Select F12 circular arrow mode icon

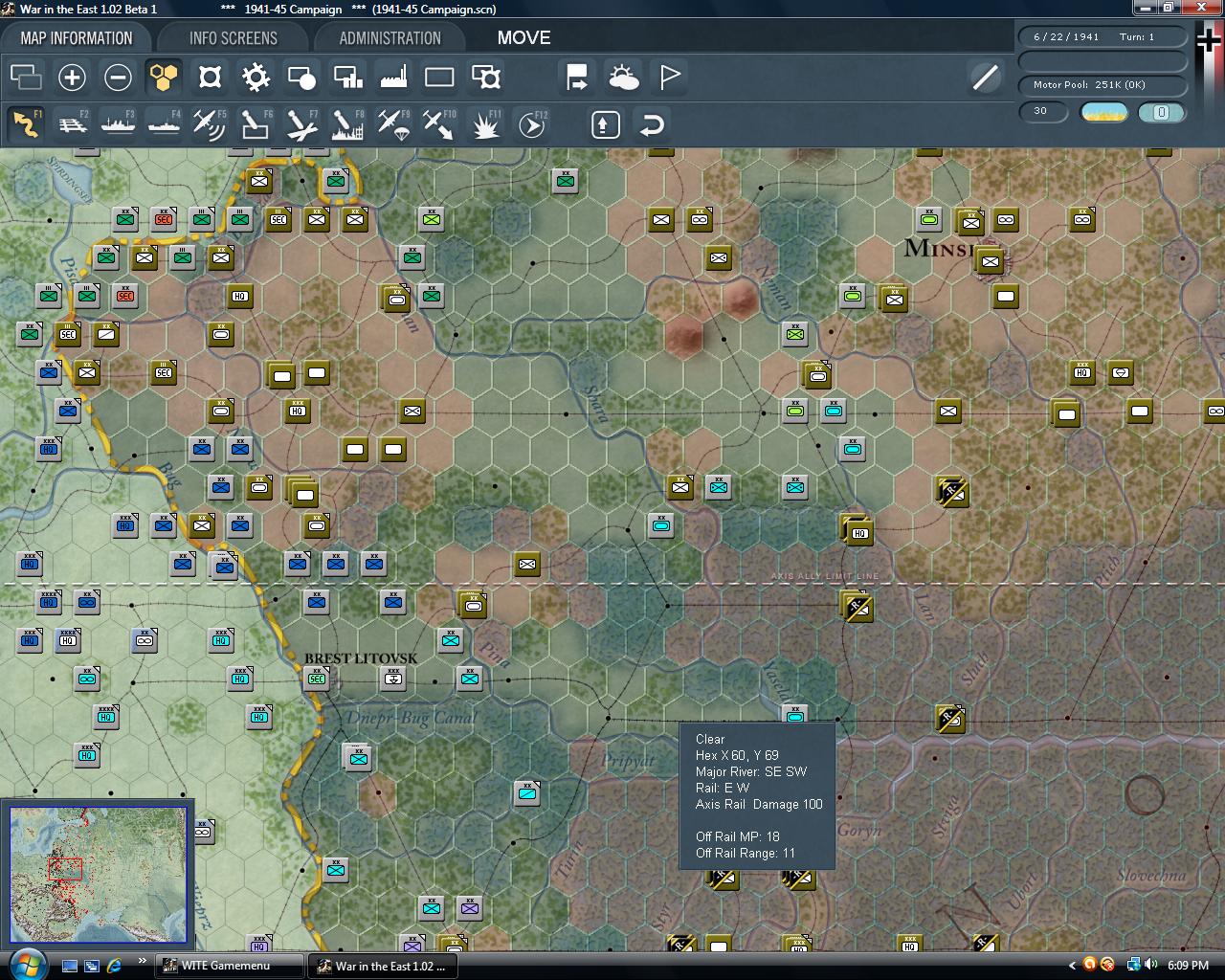click(x=531, y=124)
